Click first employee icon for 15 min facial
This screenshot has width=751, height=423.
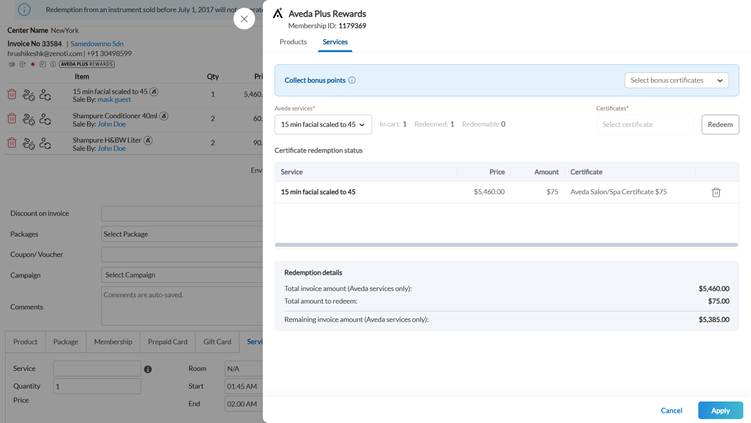coord(29,95)
